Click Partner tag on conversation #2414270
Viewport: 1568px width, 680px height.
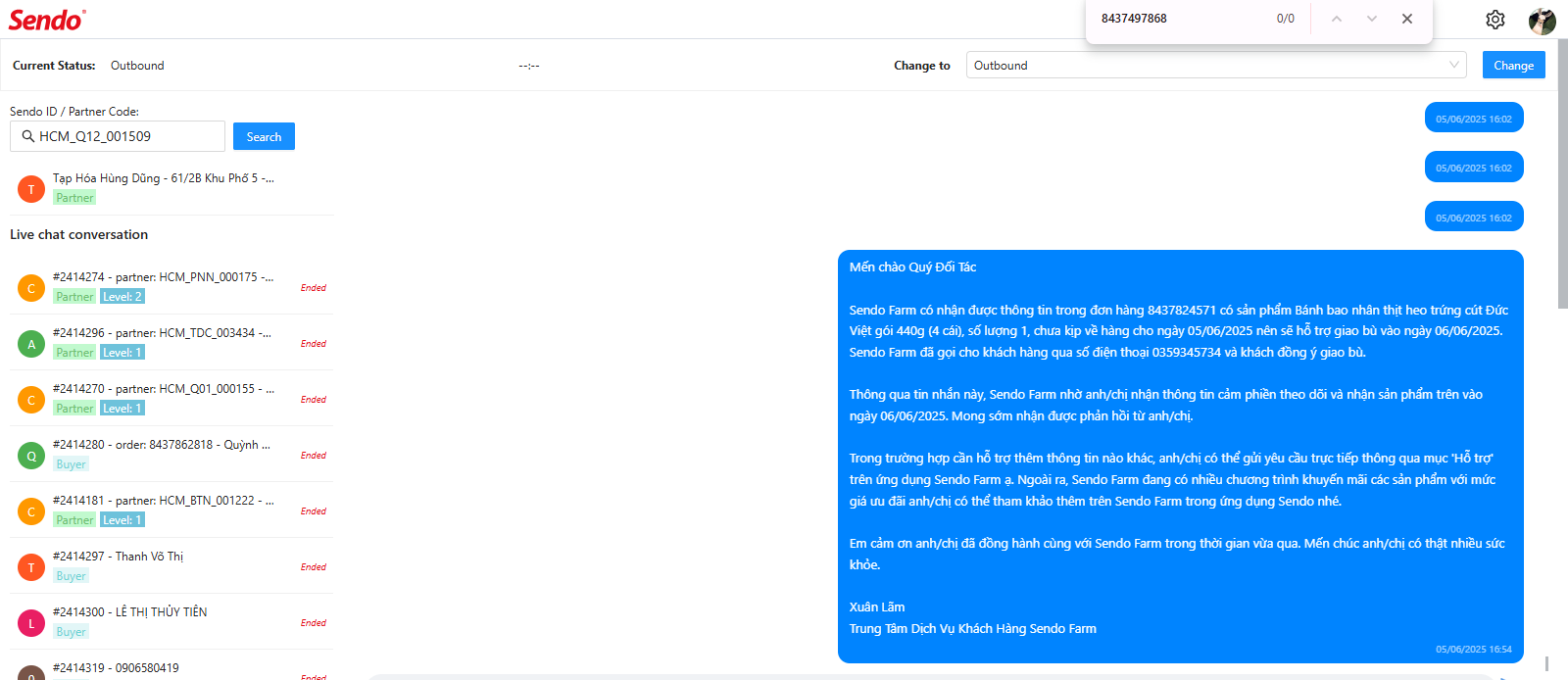pos(74,409)
